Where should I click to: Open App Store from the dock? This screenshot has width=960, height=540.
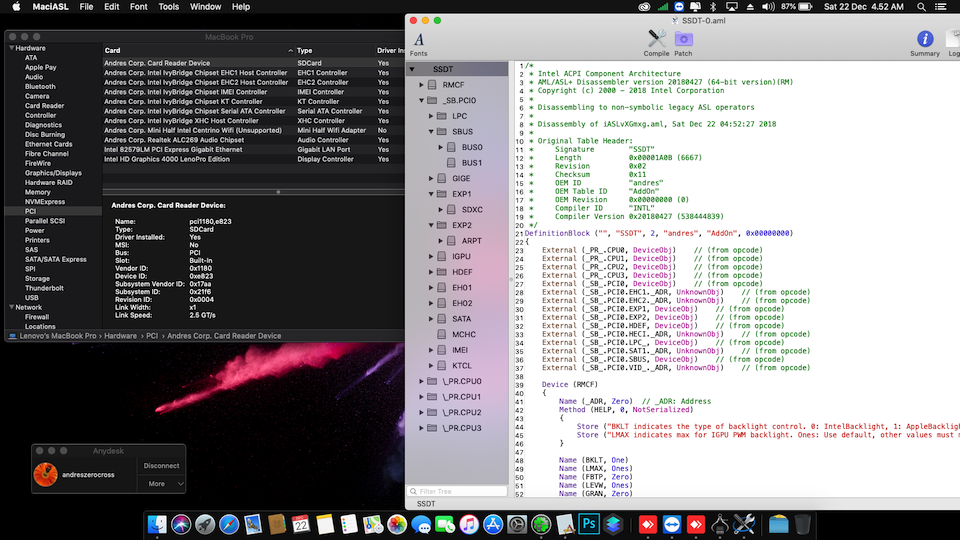(x=492, y=524)
